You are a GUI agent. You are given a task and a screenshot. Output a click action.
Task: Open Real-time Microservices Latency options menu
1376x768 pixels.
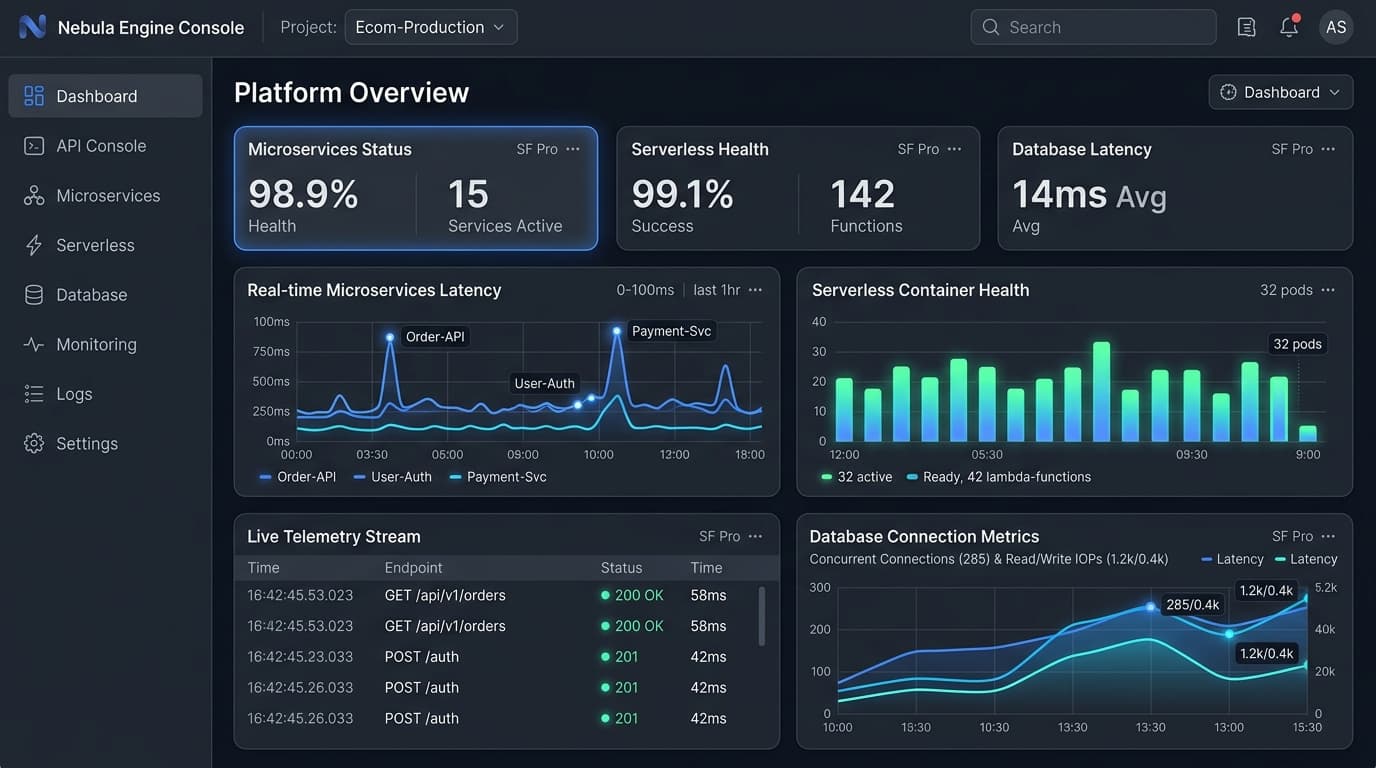(x=755, y=290)
